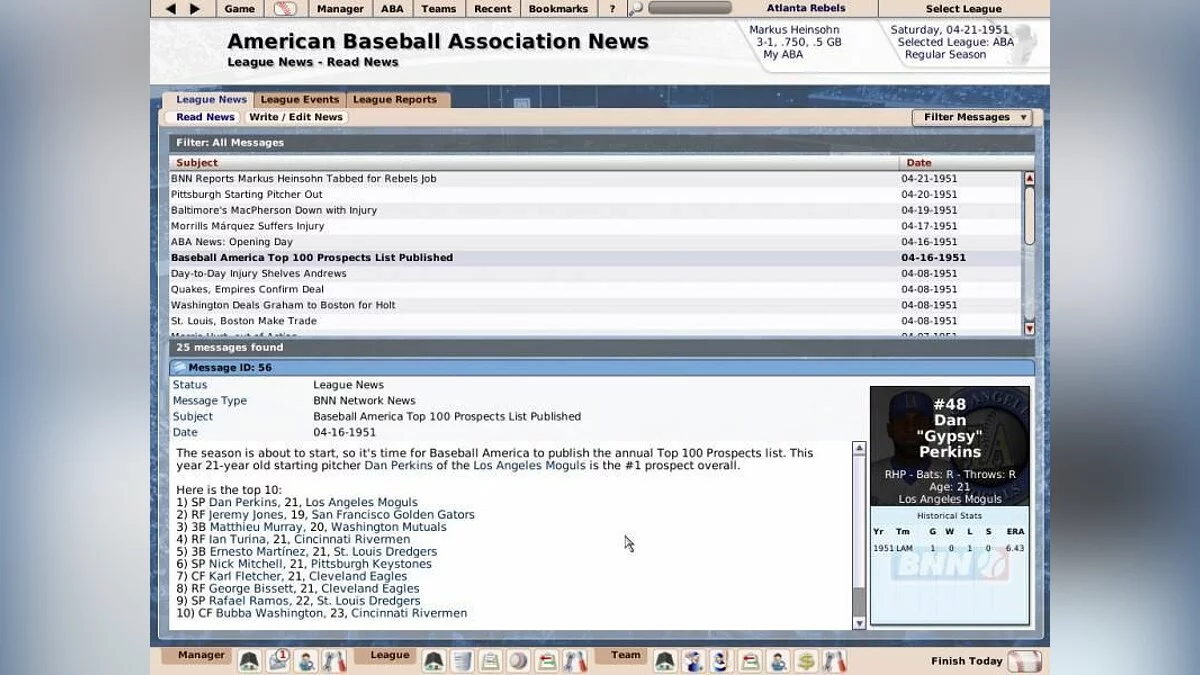
Task: Click the back navigation arrow
Action: [170, 9]
